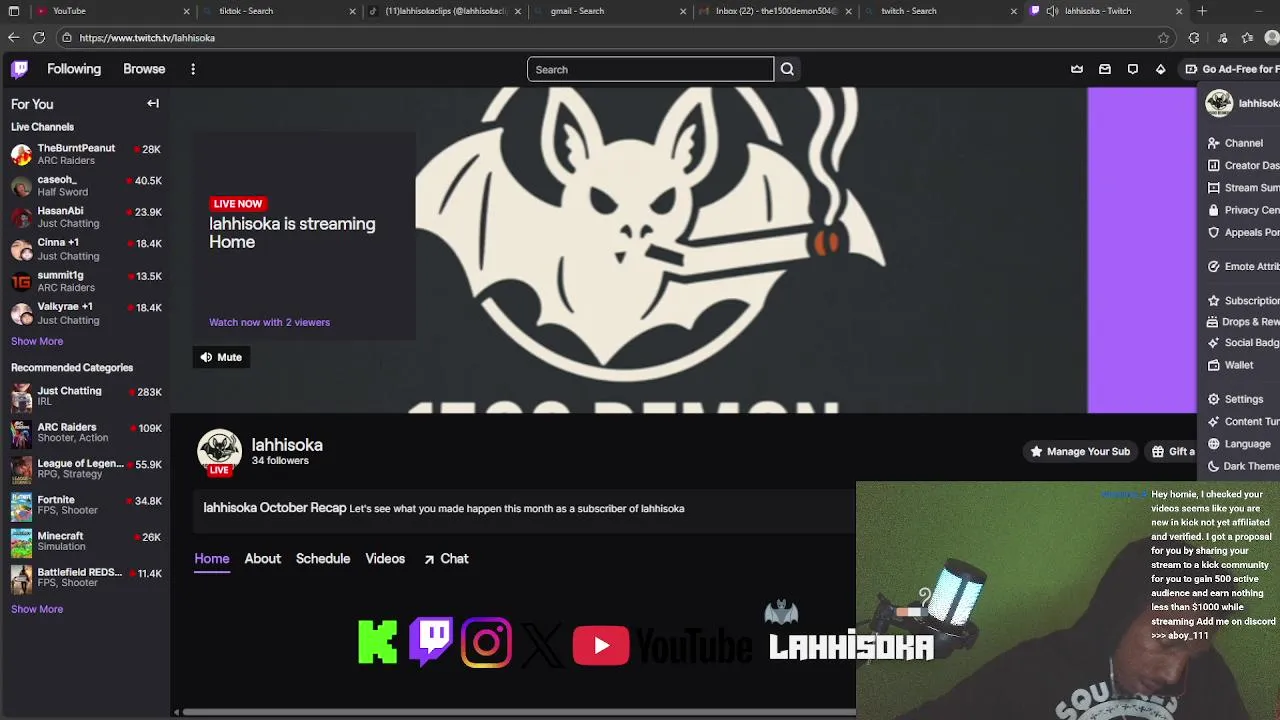Open new browser tab

pos(1202,11)
